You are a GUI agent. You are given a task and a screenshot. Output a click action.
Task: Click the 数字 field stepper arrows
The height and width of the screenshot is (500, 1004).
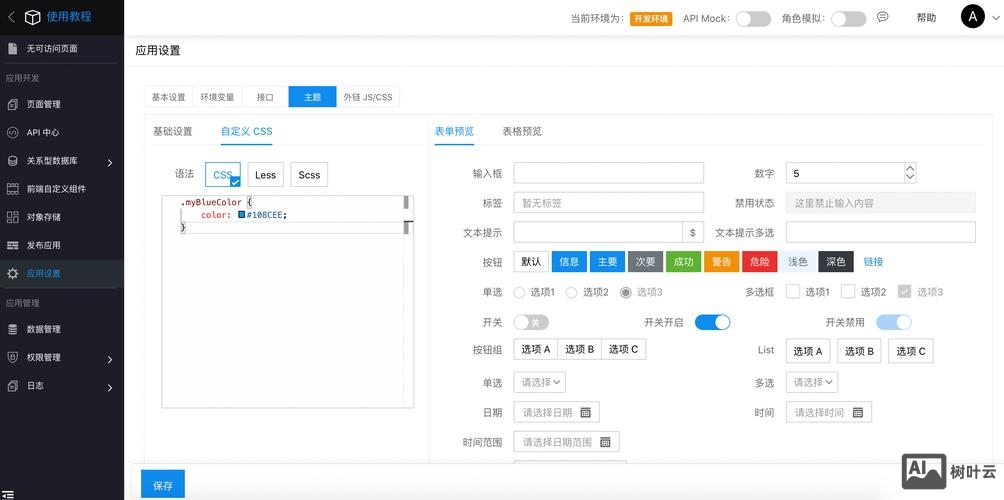(910, 173)
